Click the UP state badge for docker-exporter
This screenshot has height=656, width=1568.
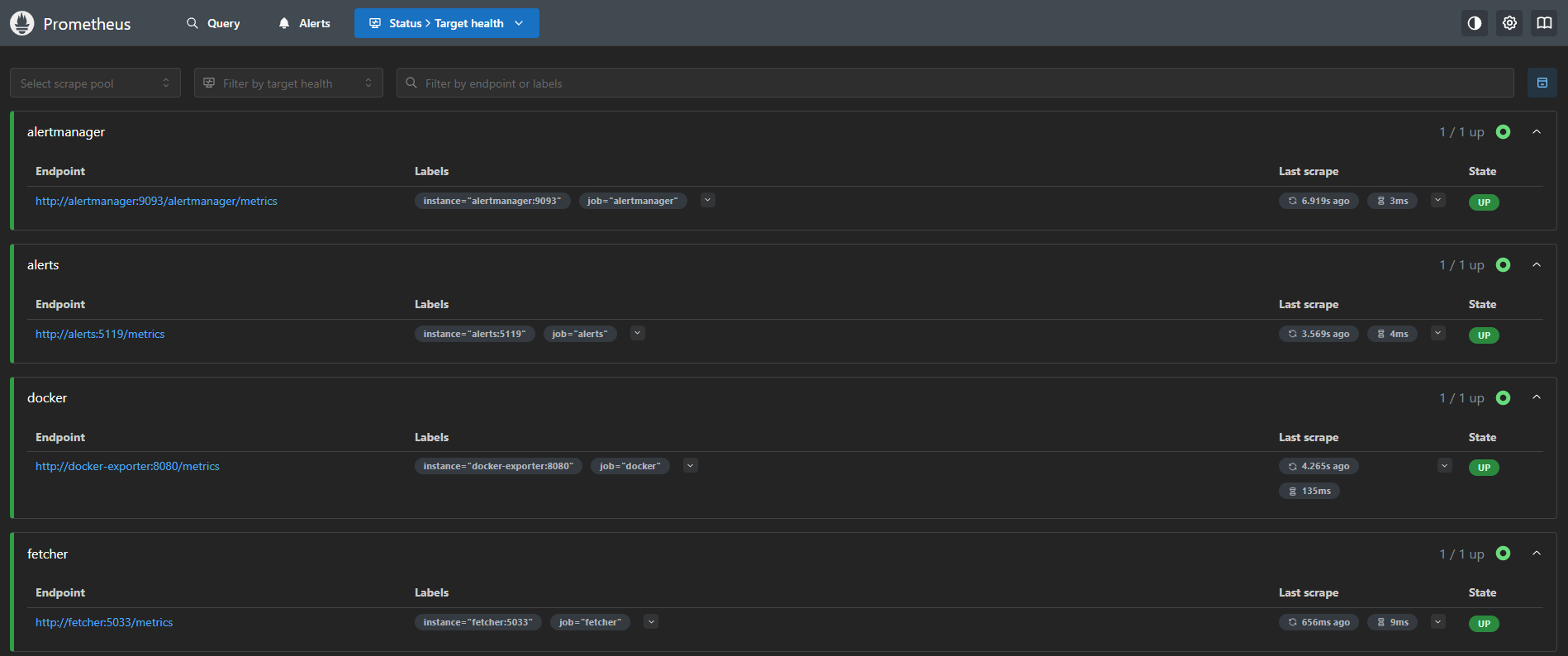[x=1484, y=468]
